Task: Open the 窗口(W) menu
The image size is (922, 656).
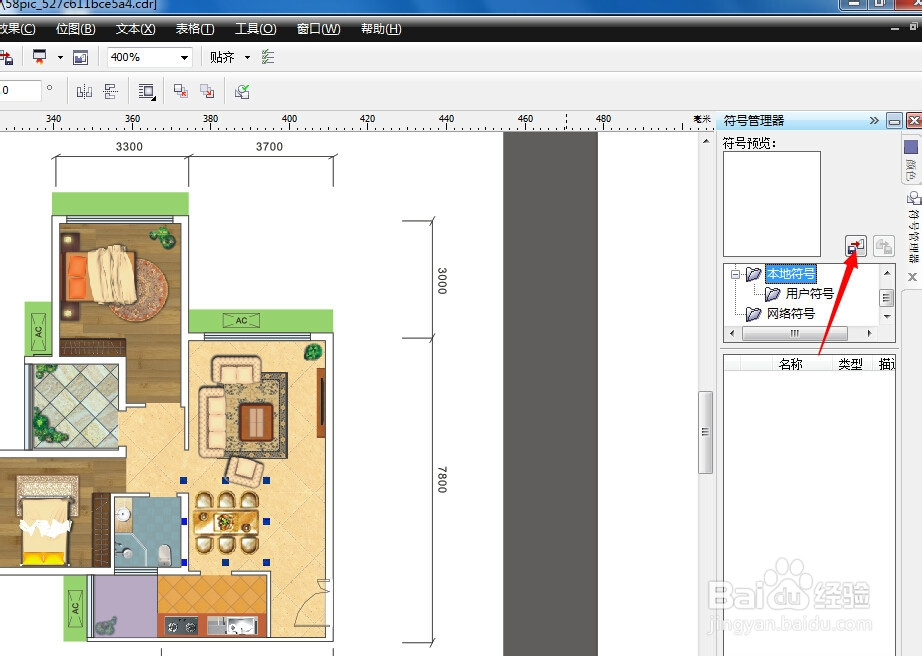Action: coord(318,29)
